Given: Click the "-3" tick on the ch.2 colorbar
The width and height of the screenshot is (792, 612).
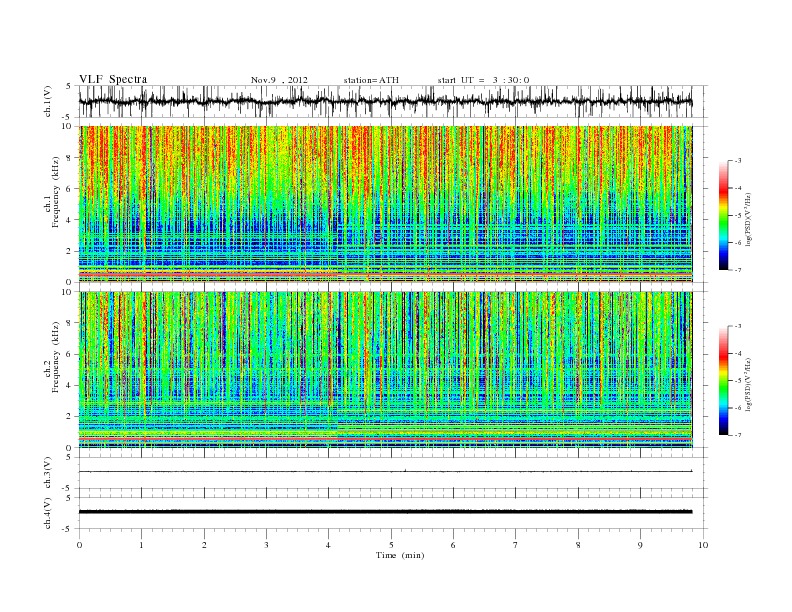Looking at the screenshot, I should tap(738, 326).
